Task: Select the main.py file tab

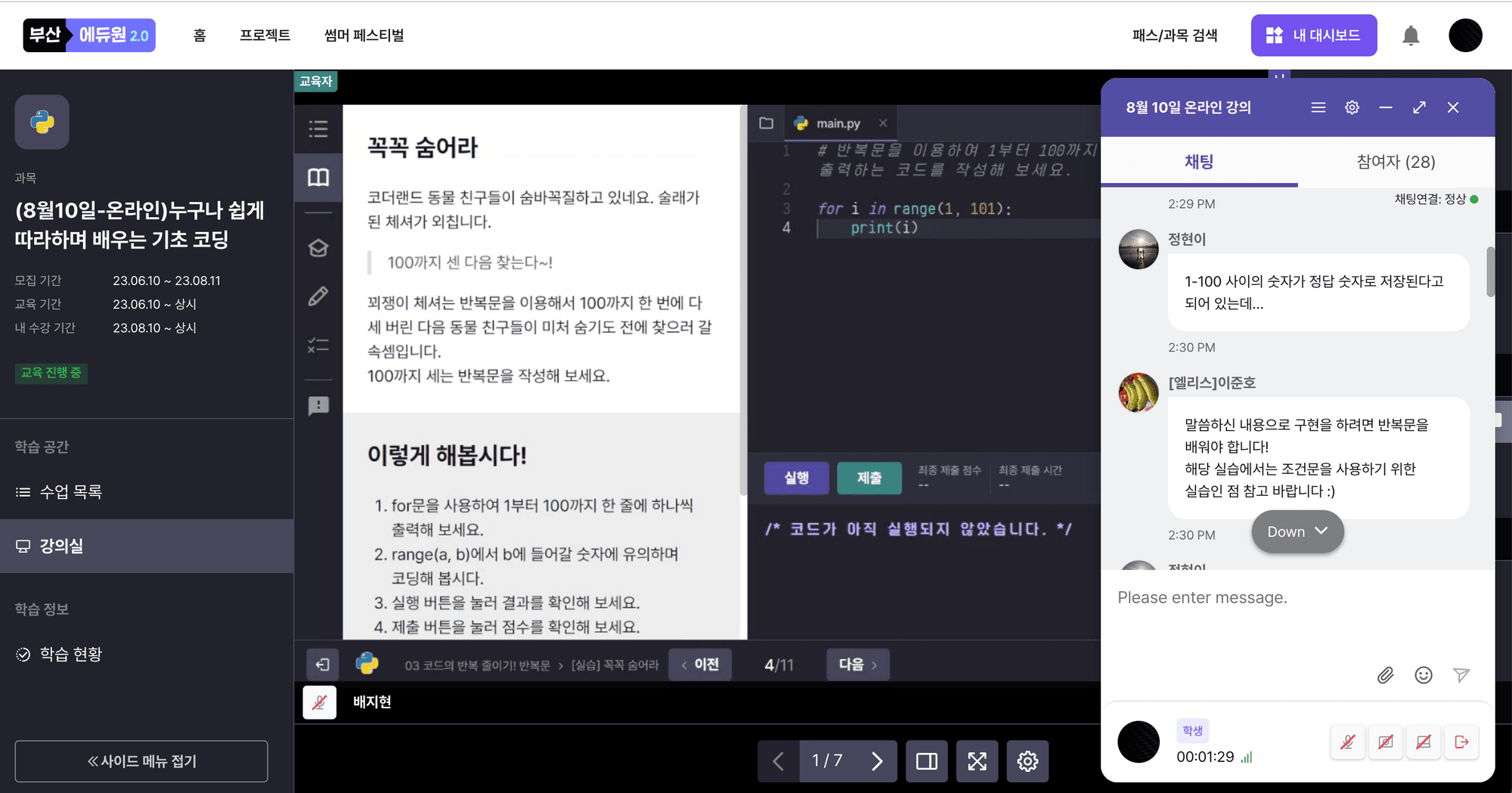Action: coord(838,122)
